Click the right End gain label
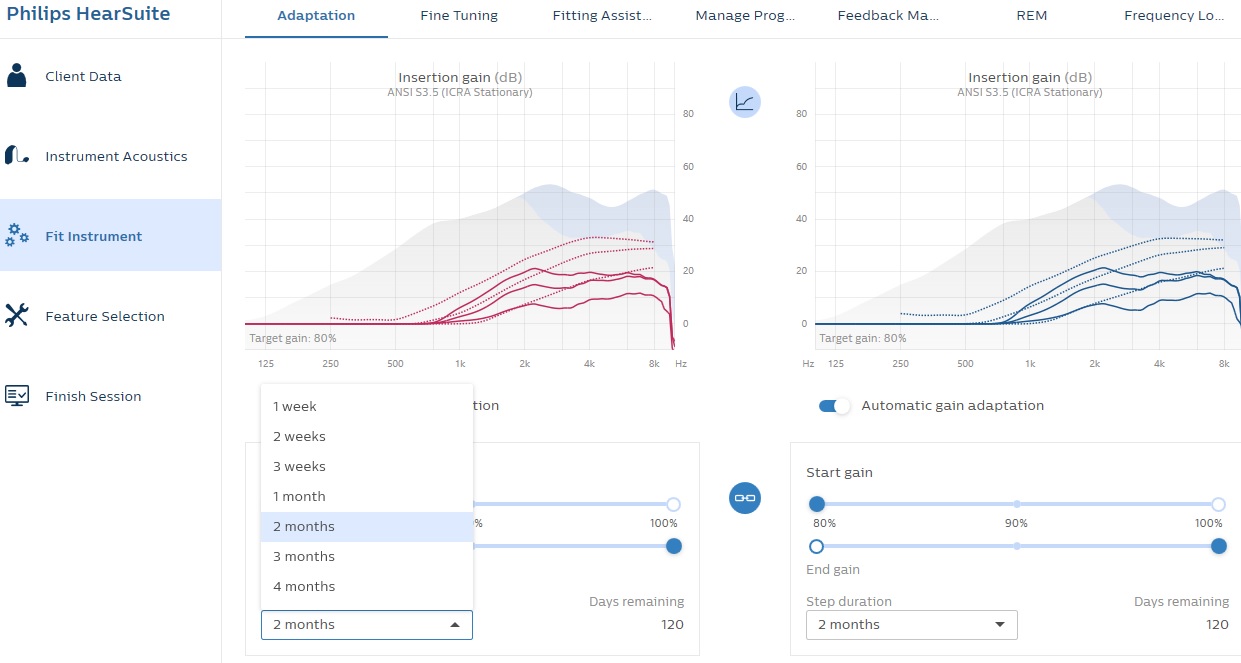 [833, 569]
